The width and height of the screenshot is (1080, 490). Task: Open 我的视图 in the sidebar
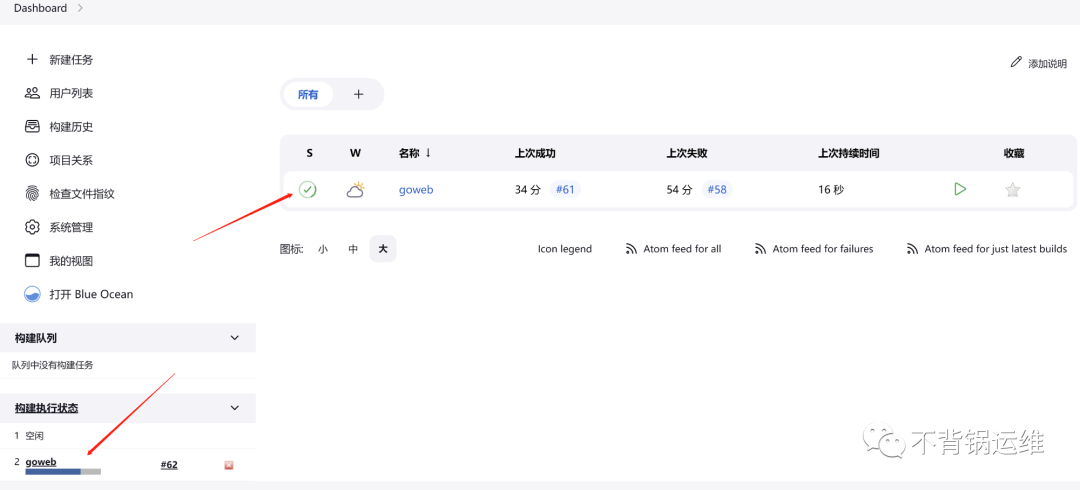pyautogui.click(x=71, y=261)
